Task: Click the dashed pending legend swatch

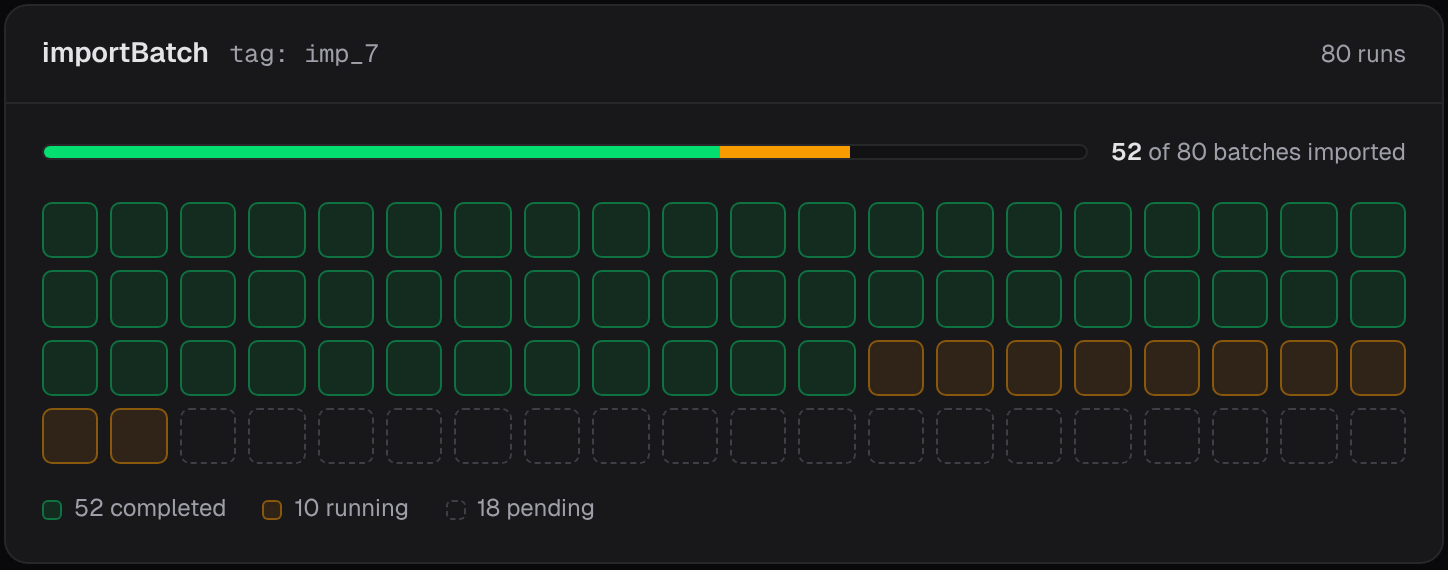Action: [x=455, y=510]
